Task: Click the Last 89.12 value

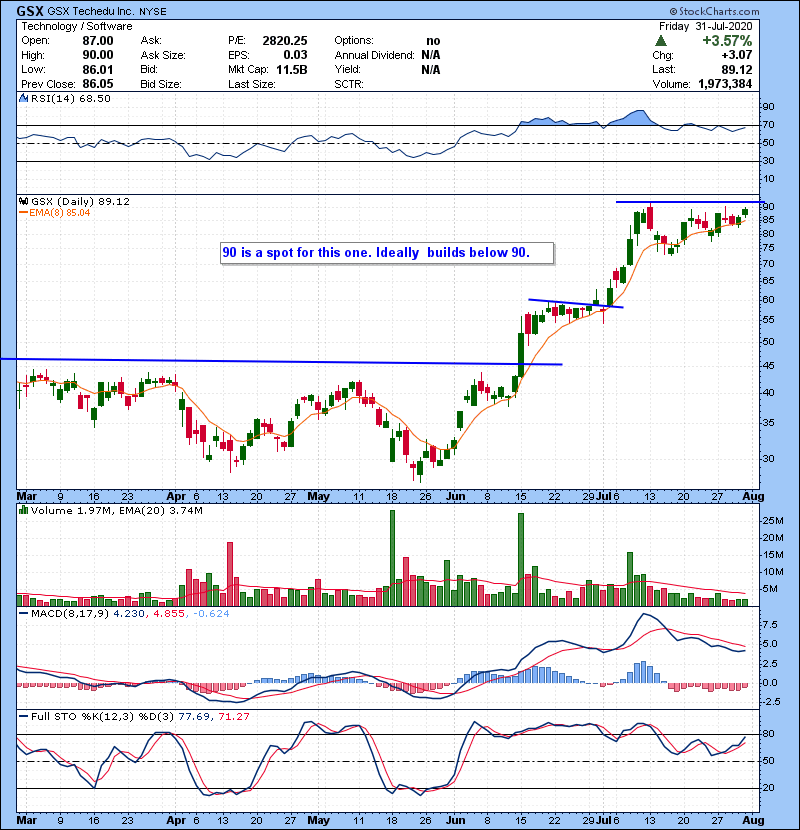Action: 736,69
